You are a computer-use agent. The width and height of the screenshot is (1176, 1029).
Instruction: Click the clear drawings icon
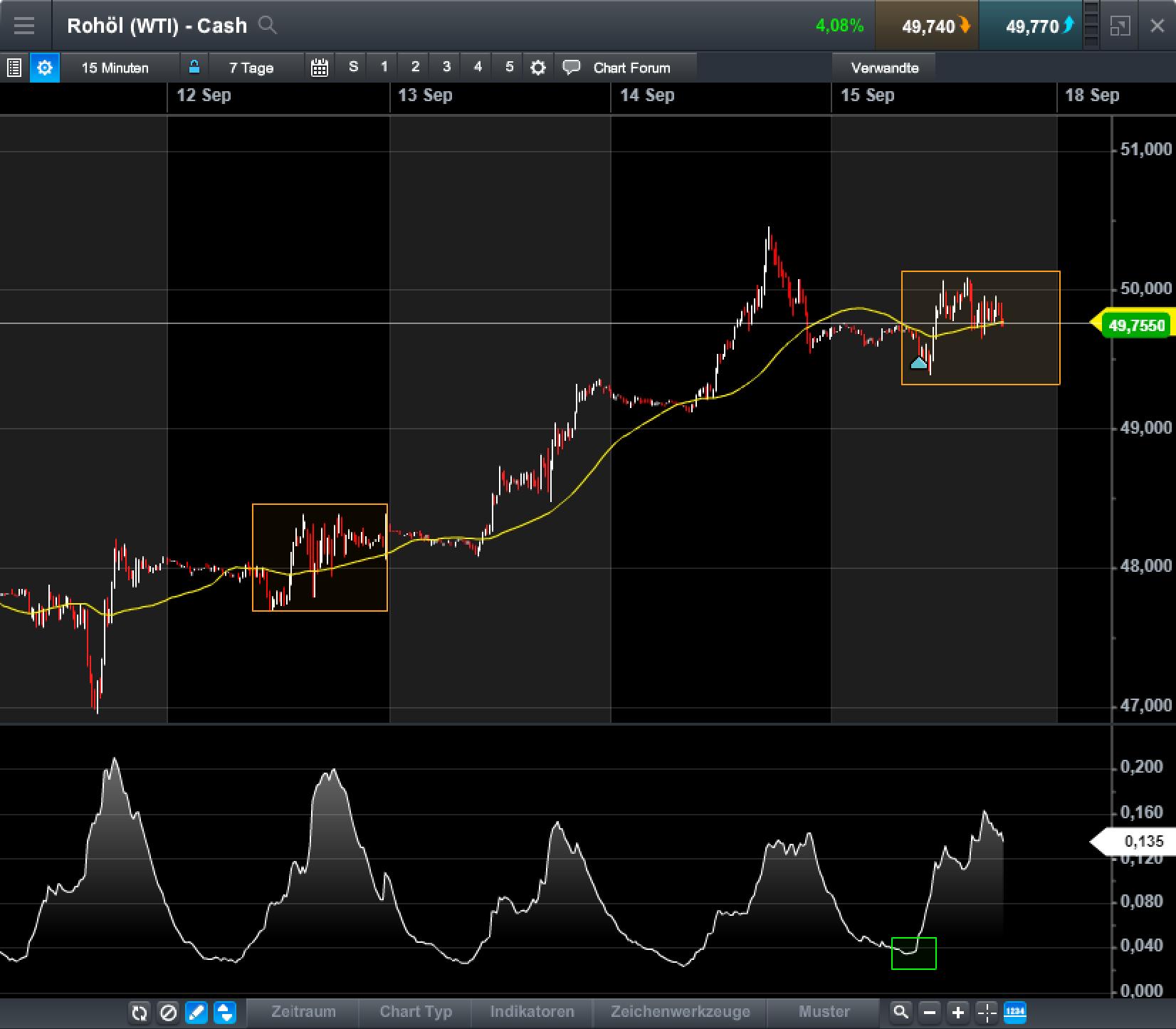tap(168, 1011)
